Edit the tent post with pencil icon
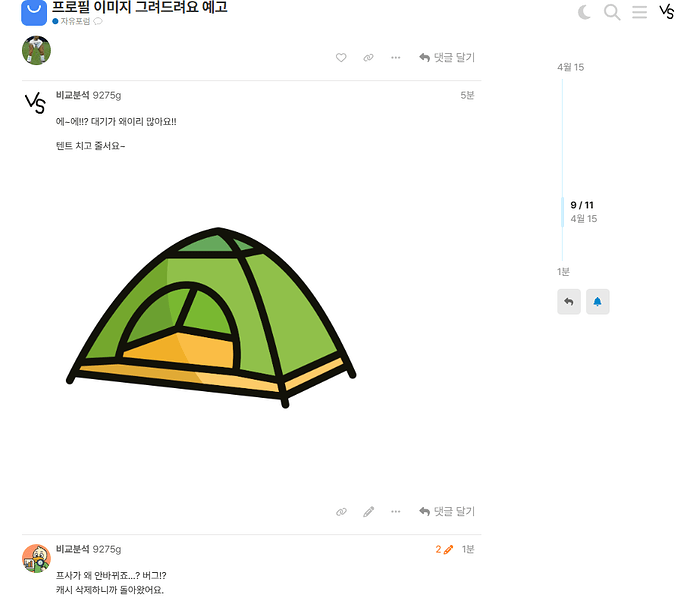The image size is (690, 601). pyautogui.click(x=368, y=512)
